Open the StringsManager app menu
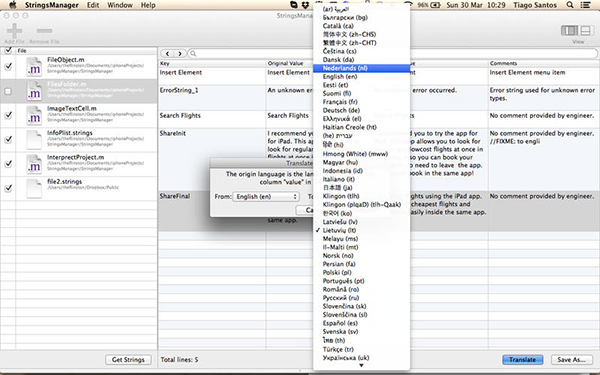This screenshot has width=600, height=375. 52,5
